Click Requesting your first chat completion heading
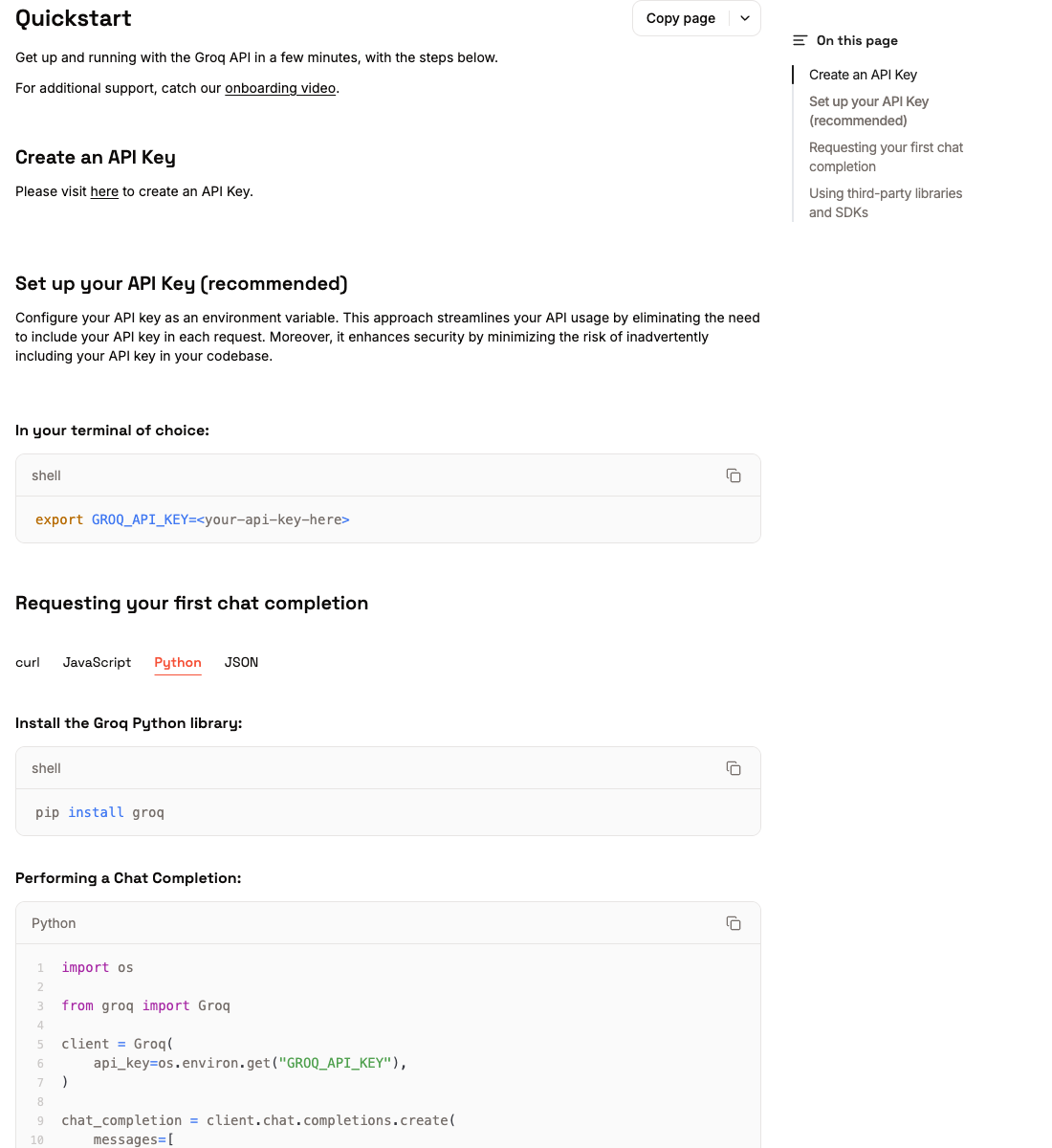 coord(192,603)
